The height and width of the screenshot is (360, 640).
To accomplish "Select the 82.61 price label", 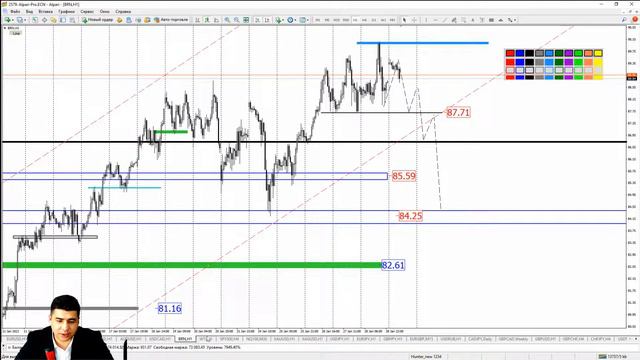I will pyautogui.click(x=393, y=265).
